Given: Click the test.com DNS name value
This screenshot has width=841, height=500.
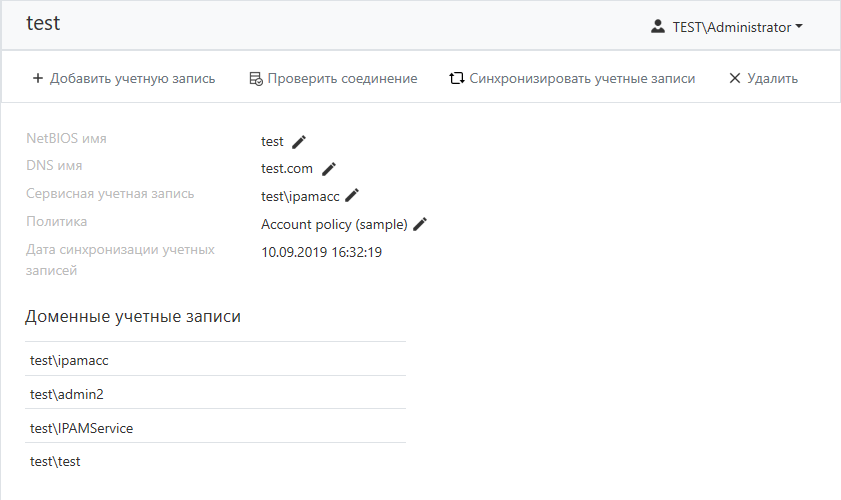Looking at the screenshot, I should coord(287,169).
